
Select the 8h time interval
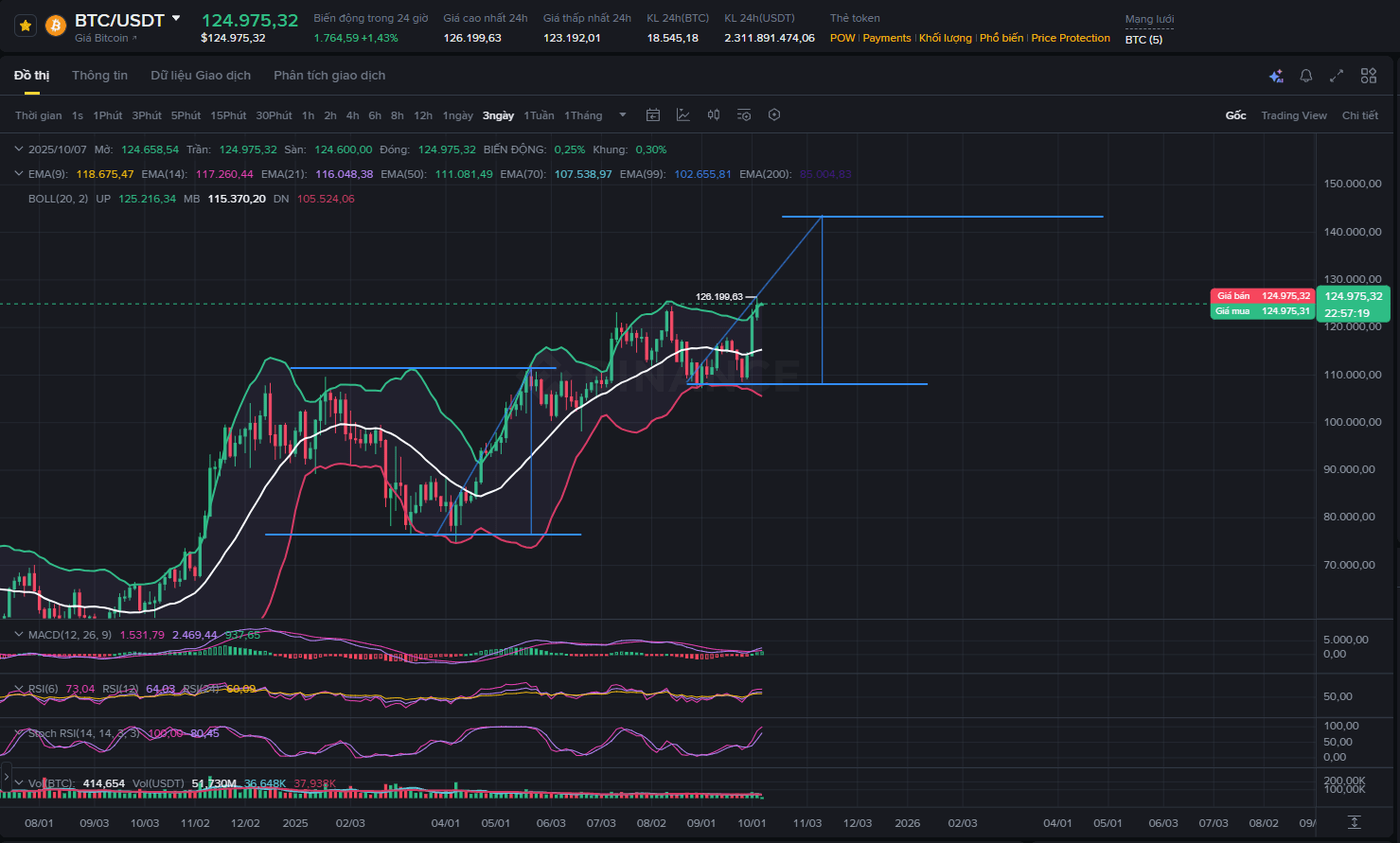coord(398,115)
